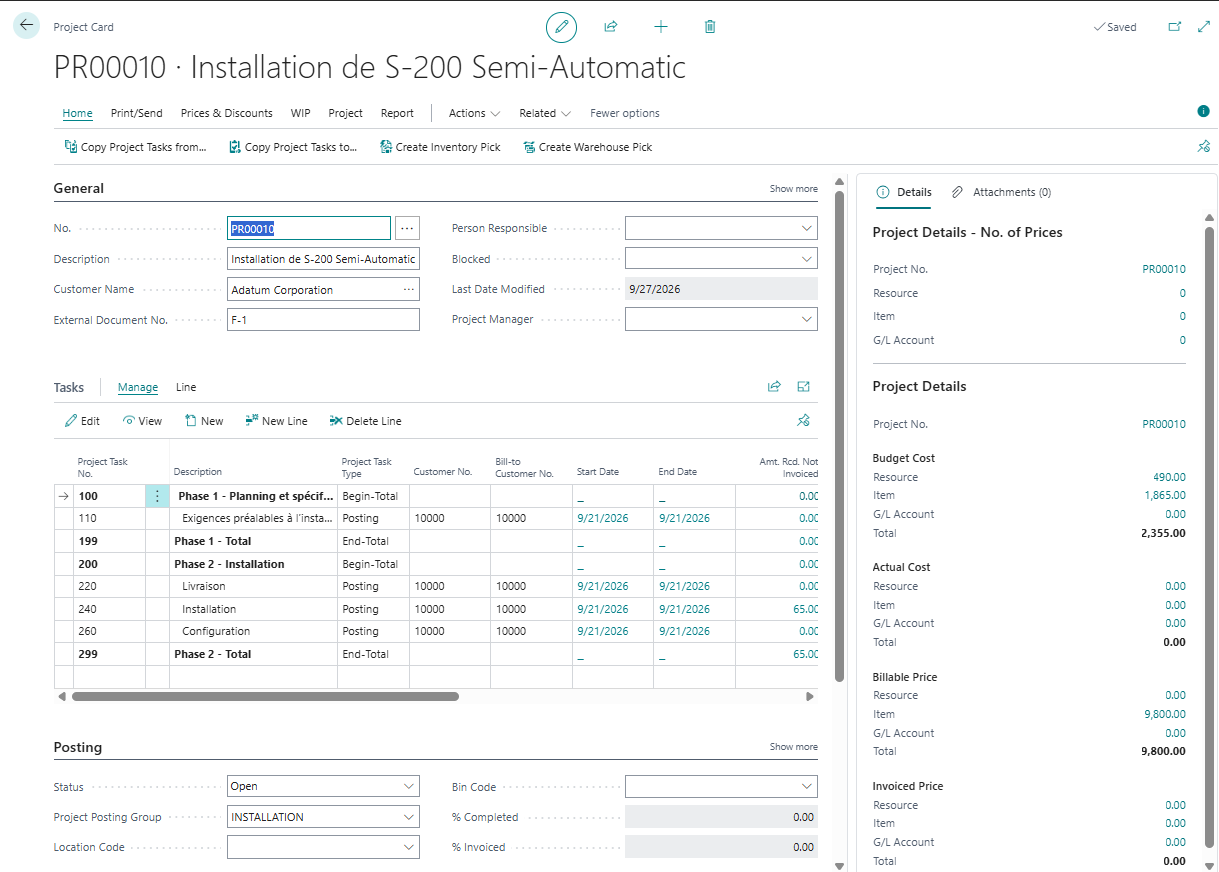Expand the Related menu
The height and width of the screenshot is (872, 1219).
coord(545,113)
